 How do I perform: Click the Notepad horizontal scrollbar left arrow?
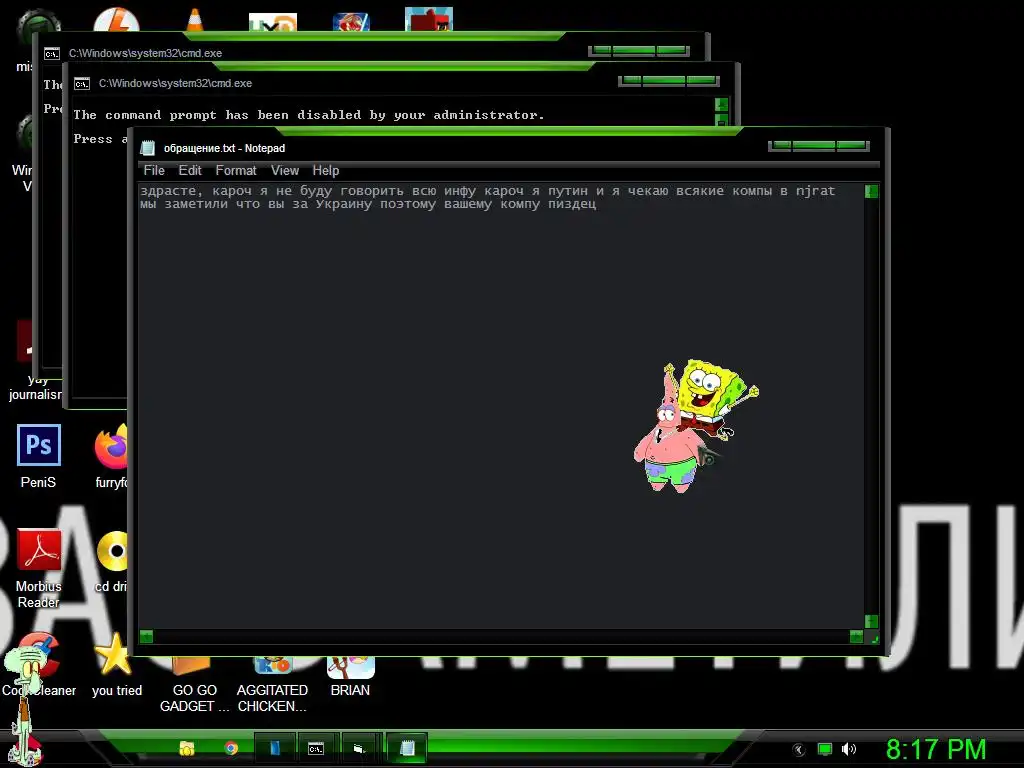[146, 636]
